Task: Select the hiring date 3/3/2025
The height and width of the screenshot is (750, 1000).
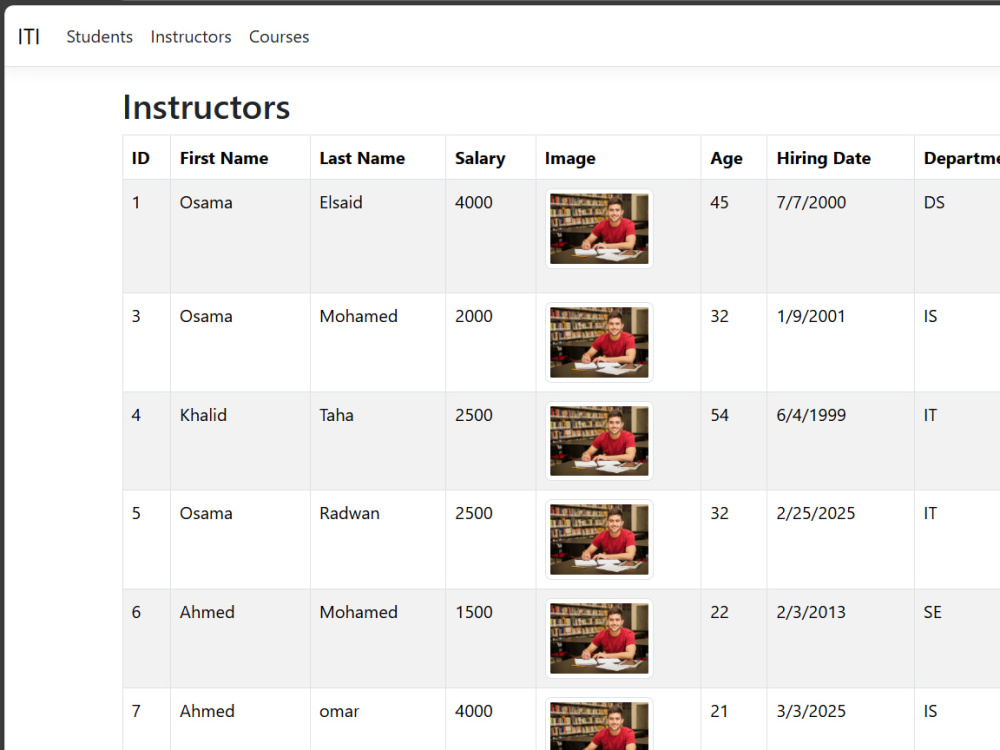Action: (x=811, y=711)
